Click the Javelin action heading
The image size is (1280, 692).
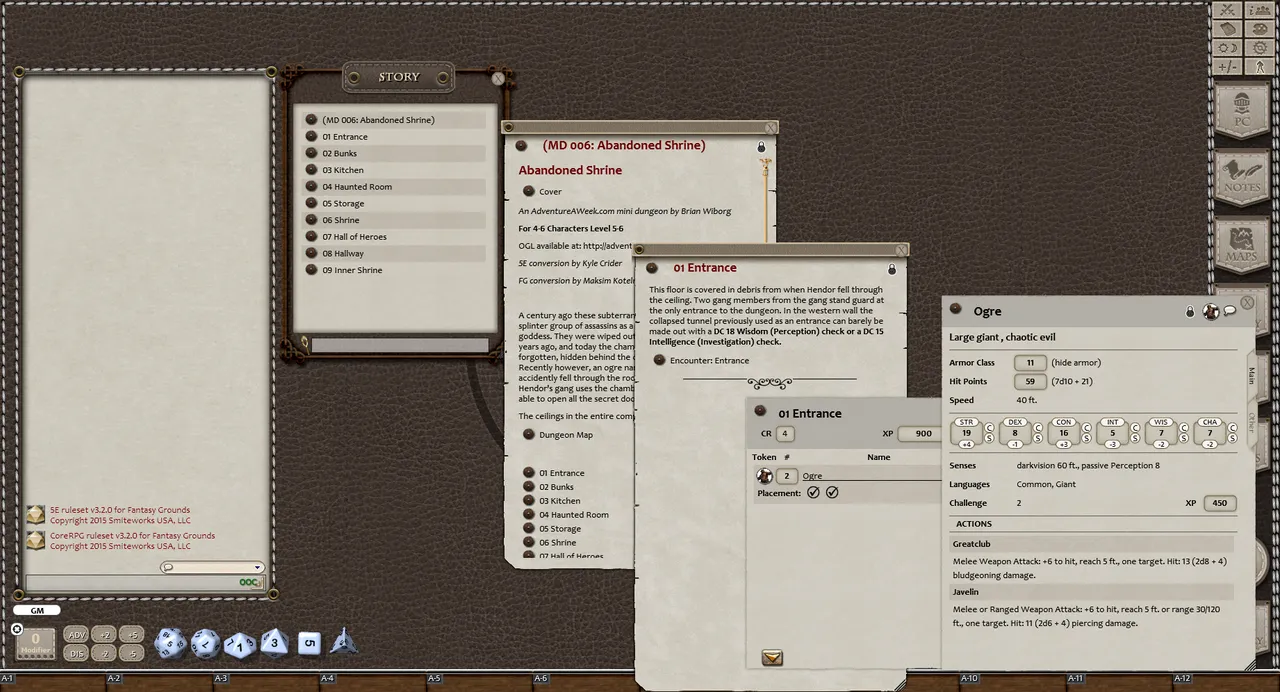1092,592
